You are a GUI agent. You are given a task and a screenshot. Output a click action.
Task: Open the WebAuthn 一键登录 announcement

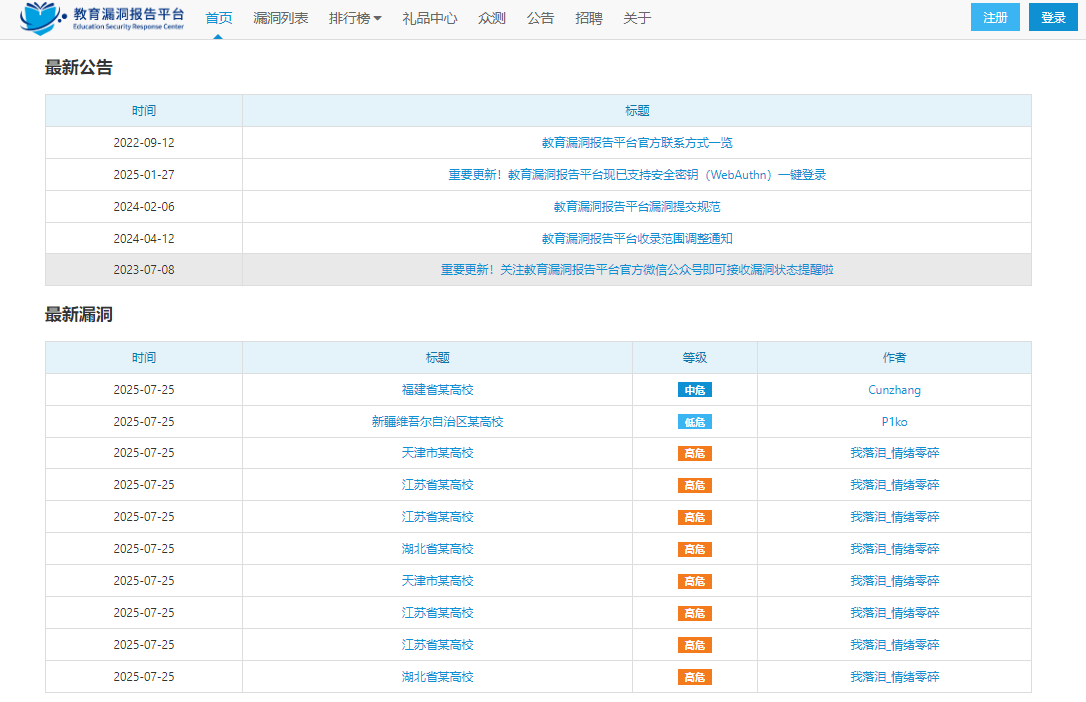click(x=637, y=174)
